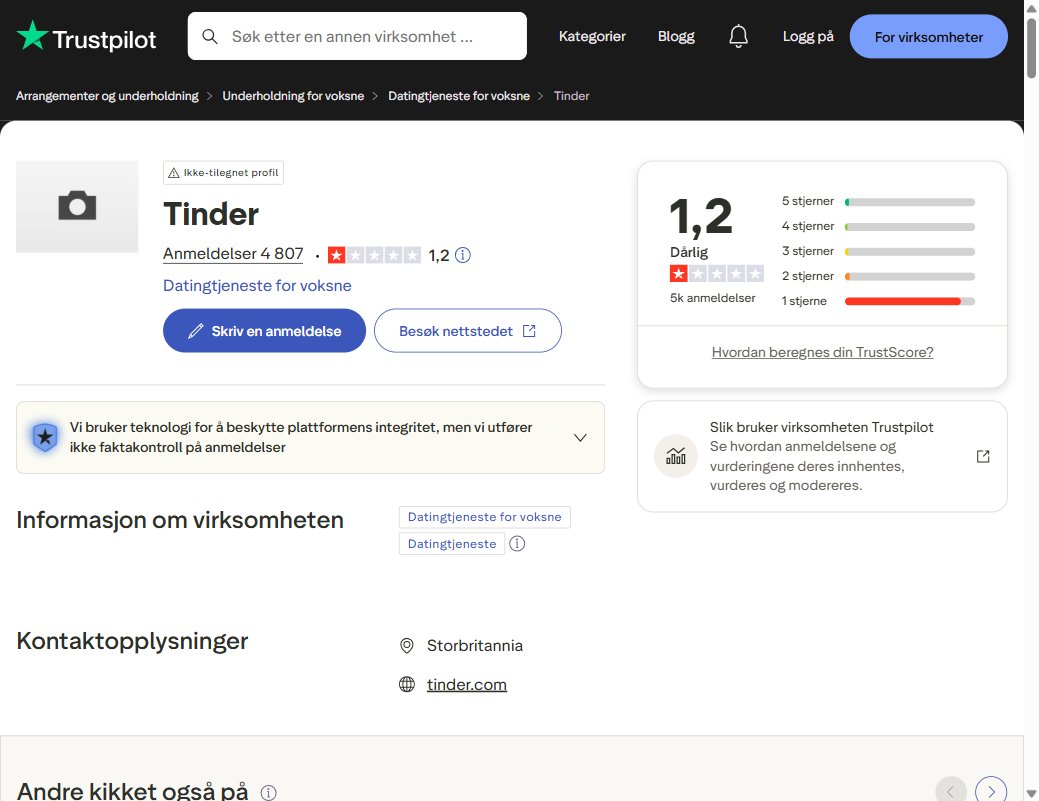Filter by 2 stjerner rating bar
Viewport: 1039px width, 801px height.
point(878,276)
